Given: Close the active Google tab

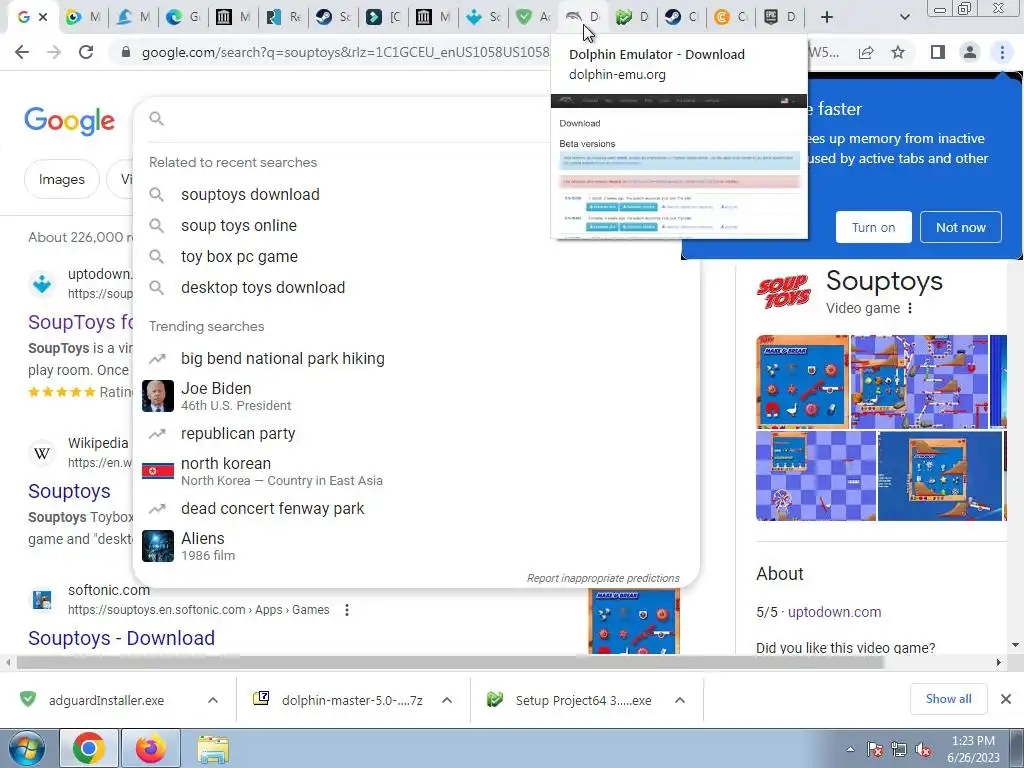Looking at the screenshot, I should pyautogui.click(x=43, y=17).
